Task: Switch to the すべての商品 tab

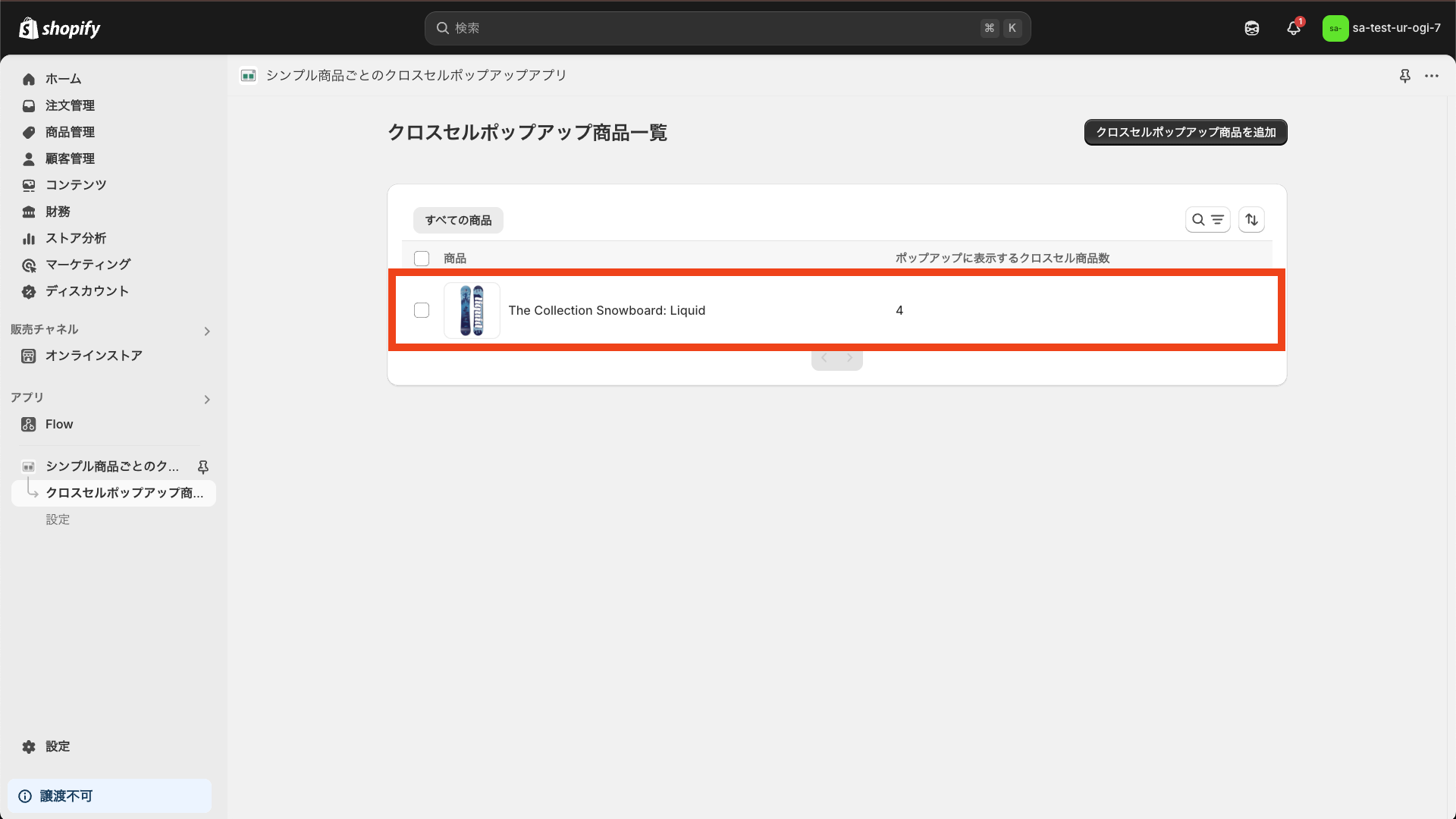Action: point(457,220)
